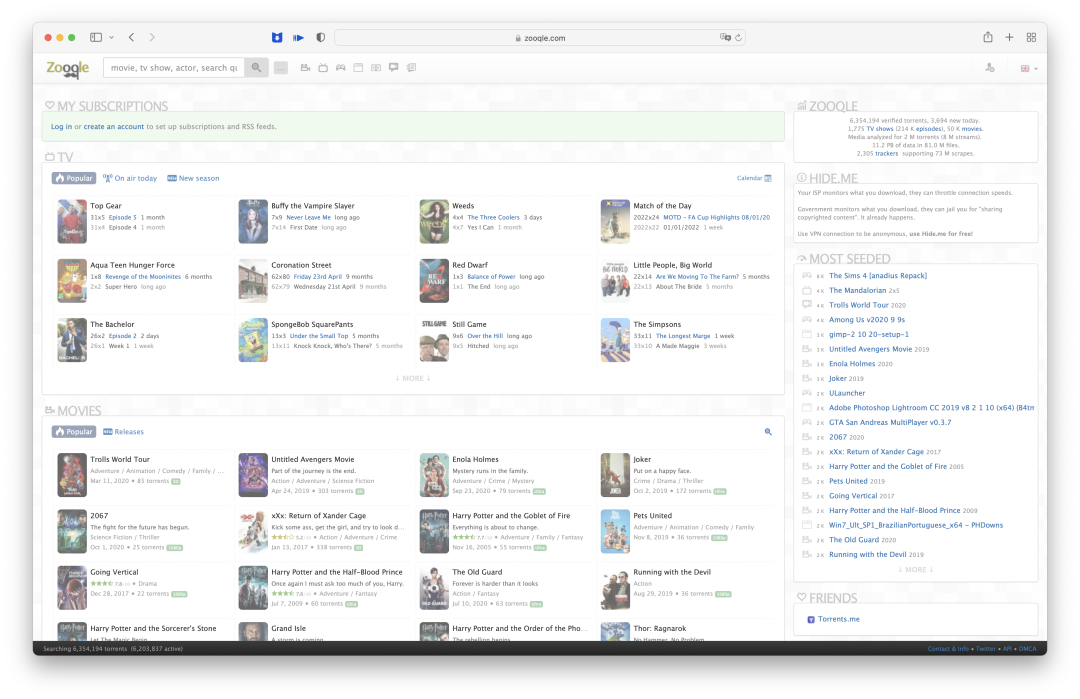Image resolution: width=1080 pixels, height=699 pixels.
Task: Click the blue download extension icon
Action: (x=277, y=37)
